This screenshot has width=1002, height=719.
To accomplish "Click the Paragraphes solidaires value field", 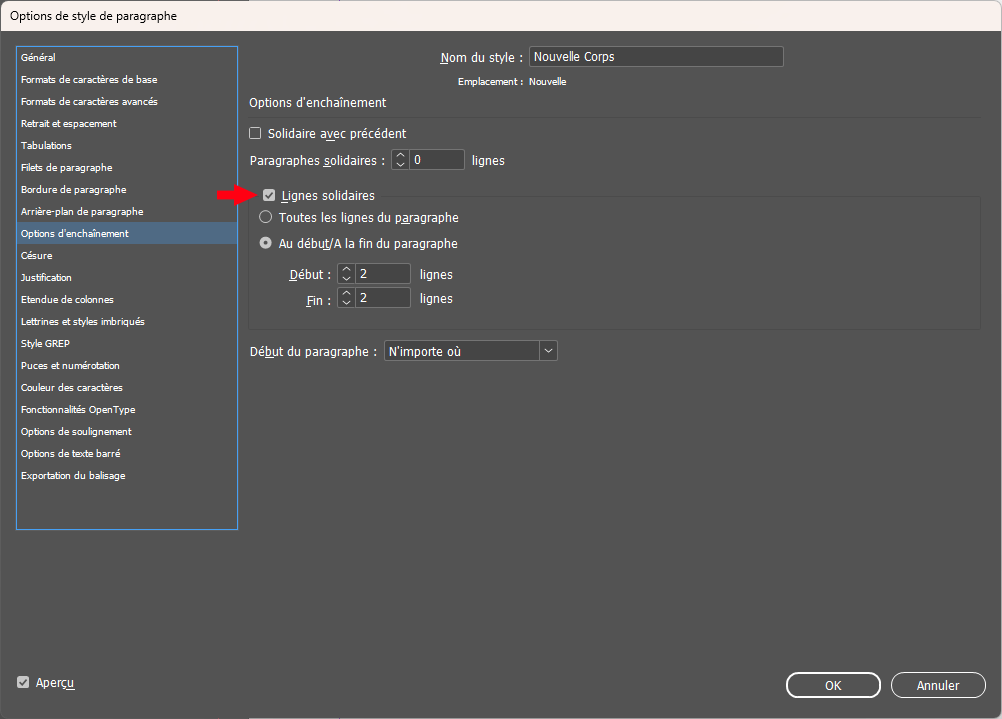I will [437, 160].
